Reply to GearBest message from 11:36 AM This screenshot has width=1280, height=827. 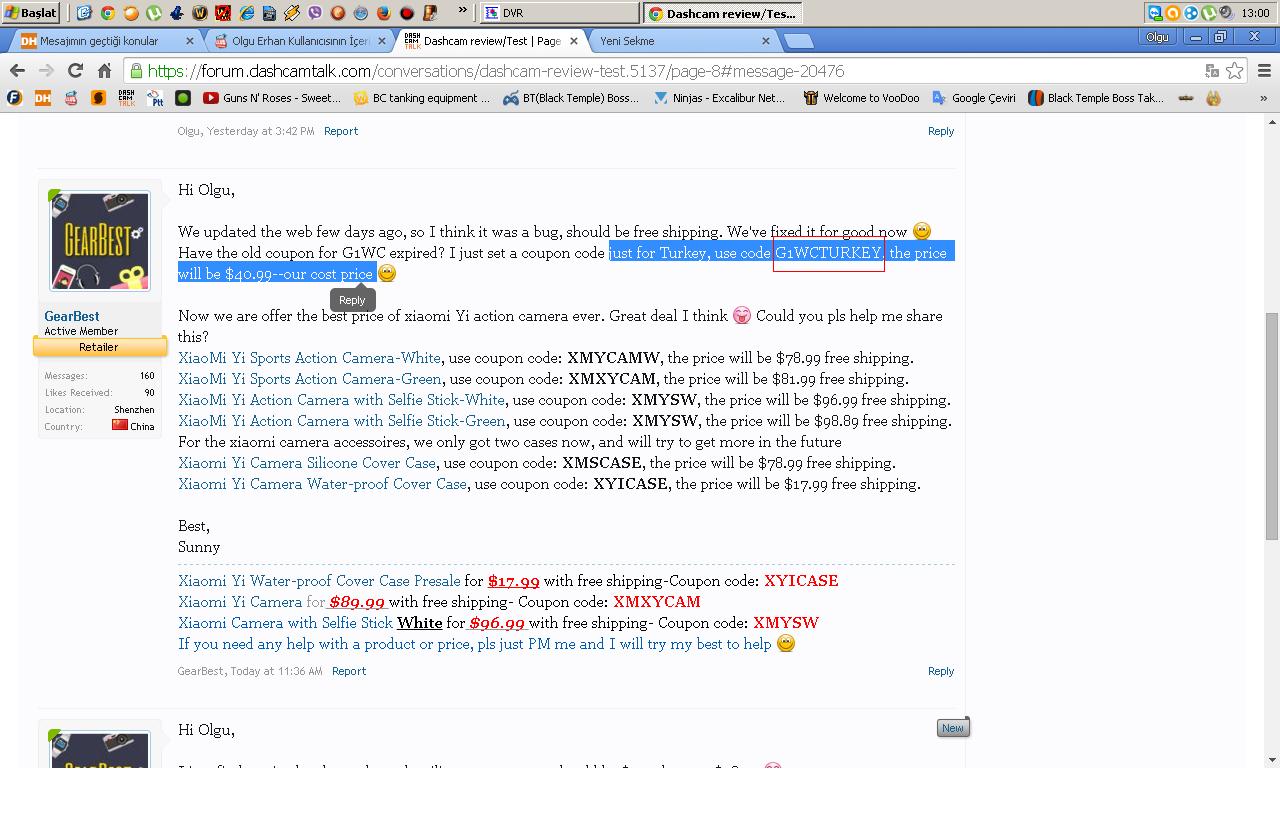pos(941,671)
